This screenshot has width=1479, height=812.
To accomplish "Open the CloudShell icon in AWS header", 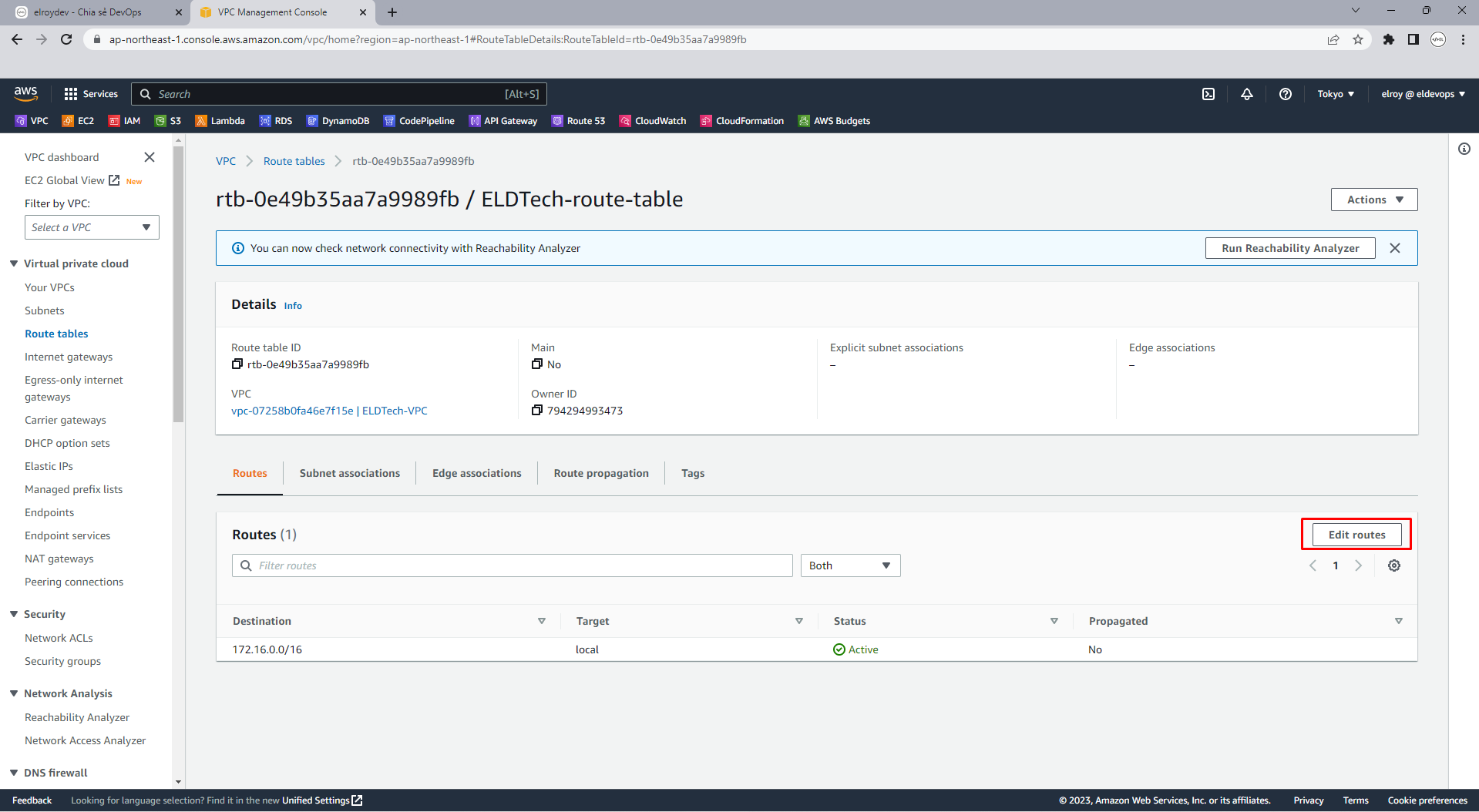I will point(1208,94).
